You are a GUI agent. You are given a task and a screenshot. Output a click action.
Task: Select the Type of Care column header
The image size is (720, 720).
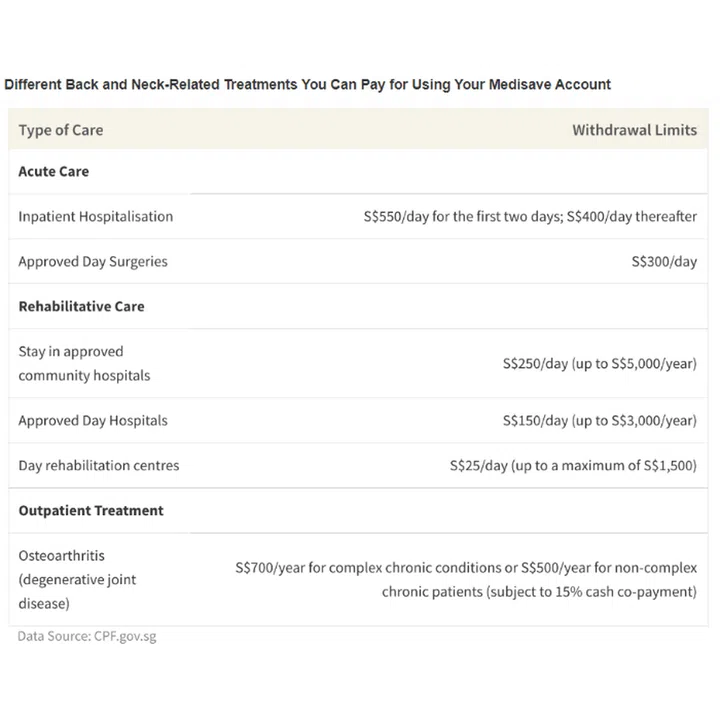60,130
